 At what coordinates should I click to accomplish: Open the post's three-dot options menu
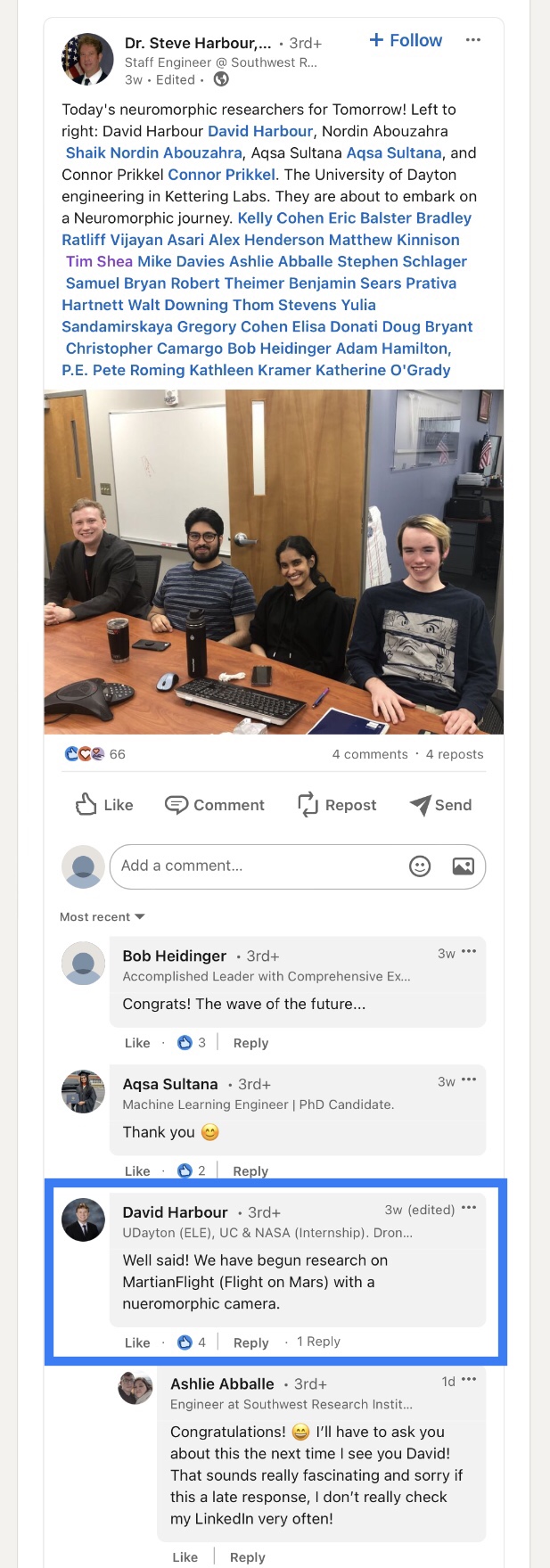pos(473,40)
